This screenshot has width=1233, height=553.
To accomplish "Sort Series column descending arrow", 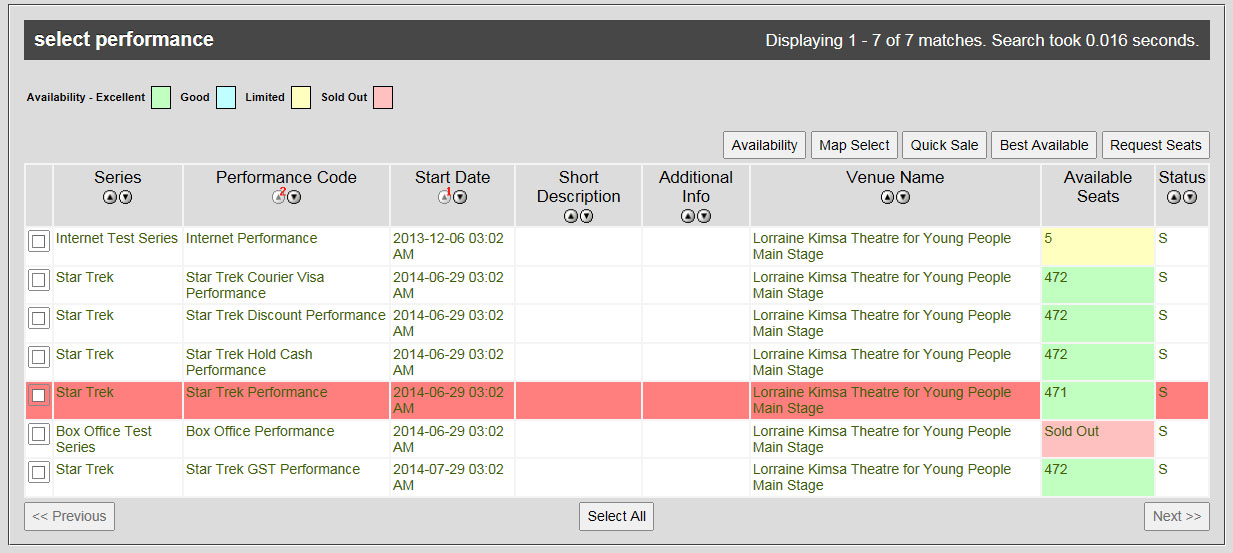I will [x=126, y=197].
